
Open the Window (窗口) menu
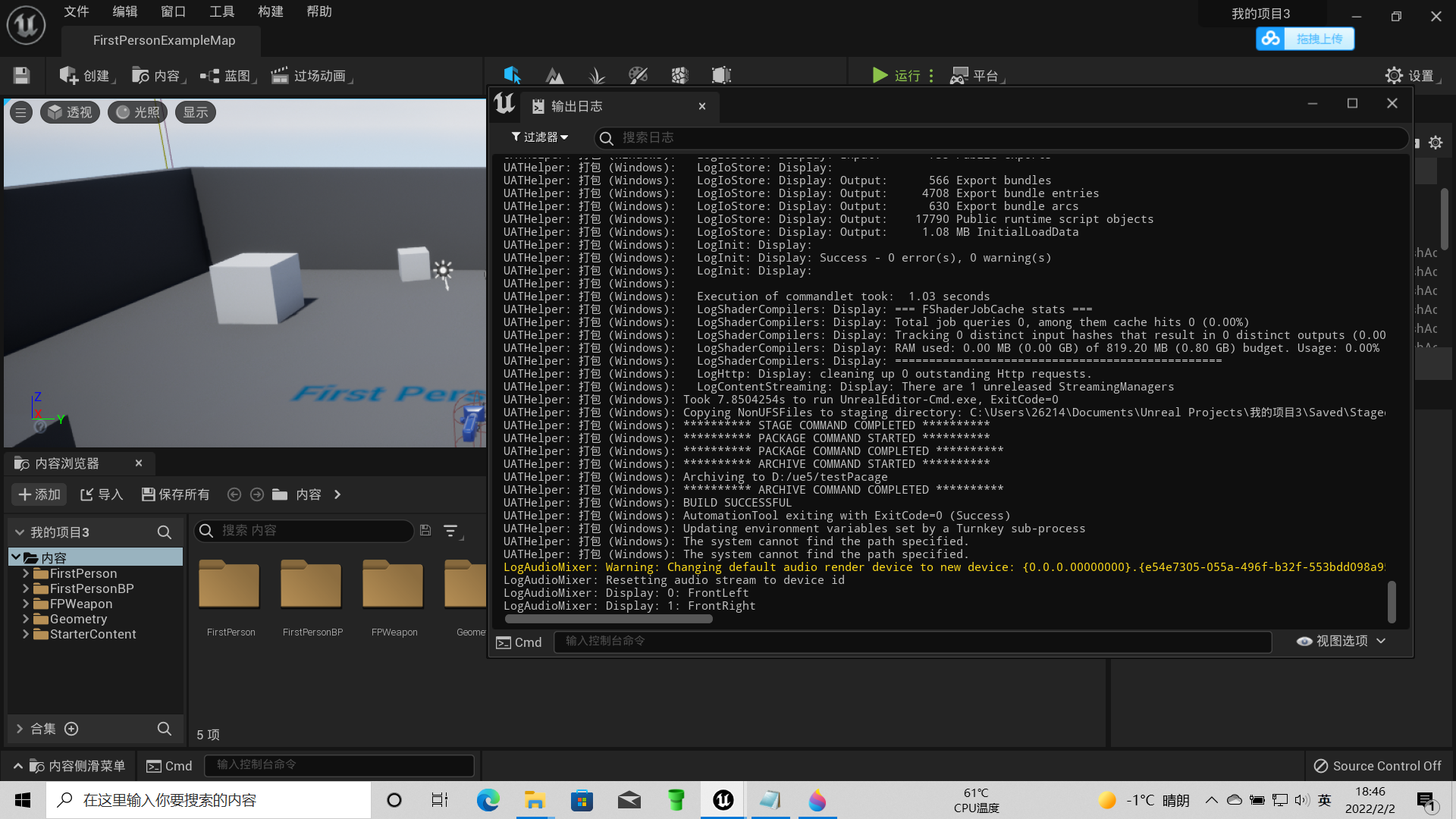pyautogui.click(x=174, y=11)
